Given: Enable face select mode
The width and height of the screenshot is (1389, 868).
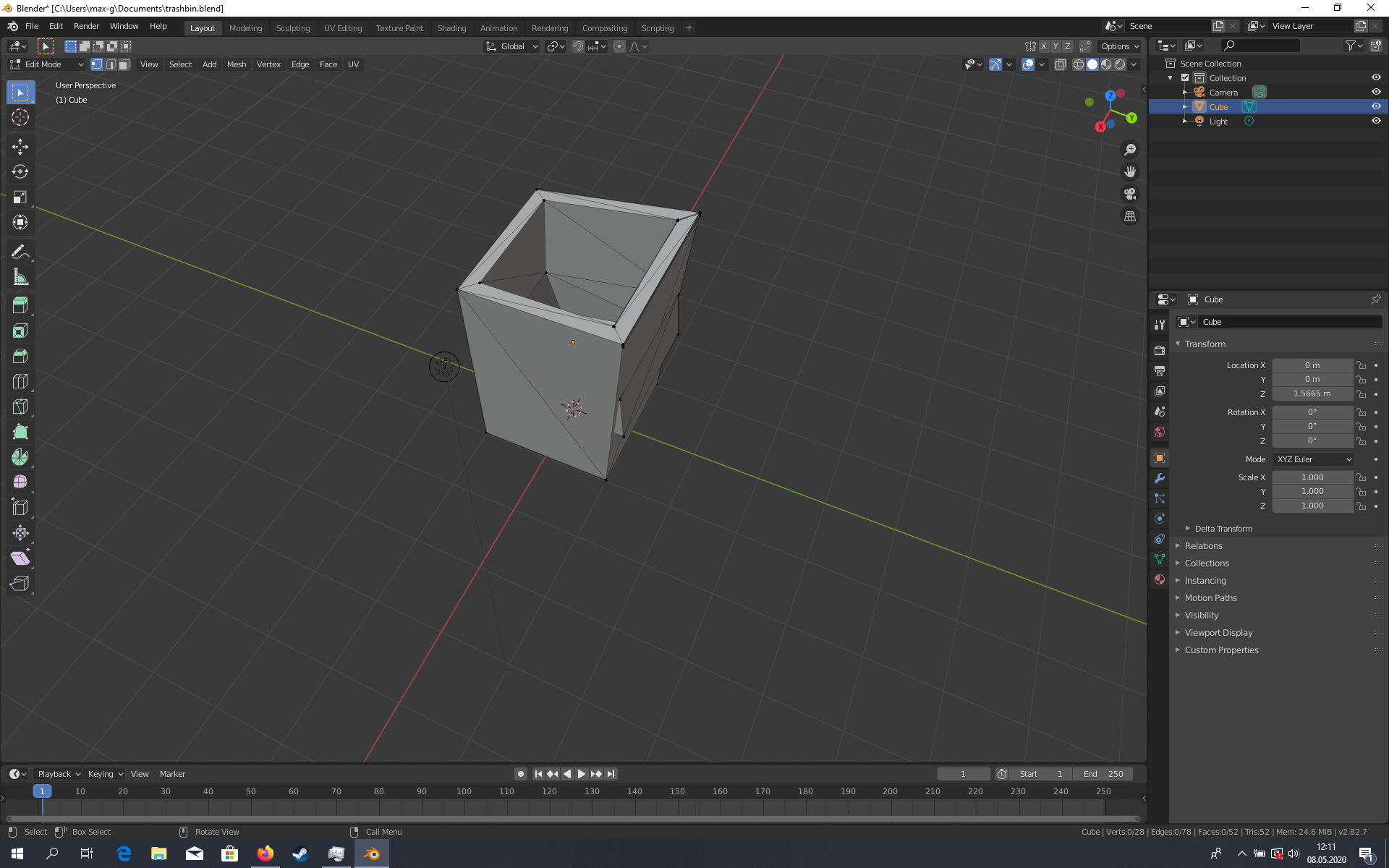Looking at the screenshot, I should pyautogui.click(x=124, y=64).
